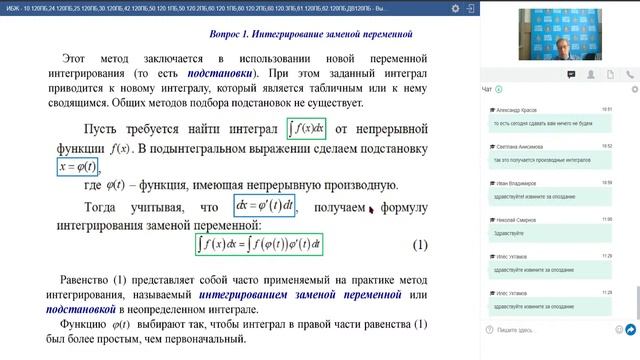Select Иван Владимиров's greeting message bubble
Screen dimensions: 640x360
point(550,197)
